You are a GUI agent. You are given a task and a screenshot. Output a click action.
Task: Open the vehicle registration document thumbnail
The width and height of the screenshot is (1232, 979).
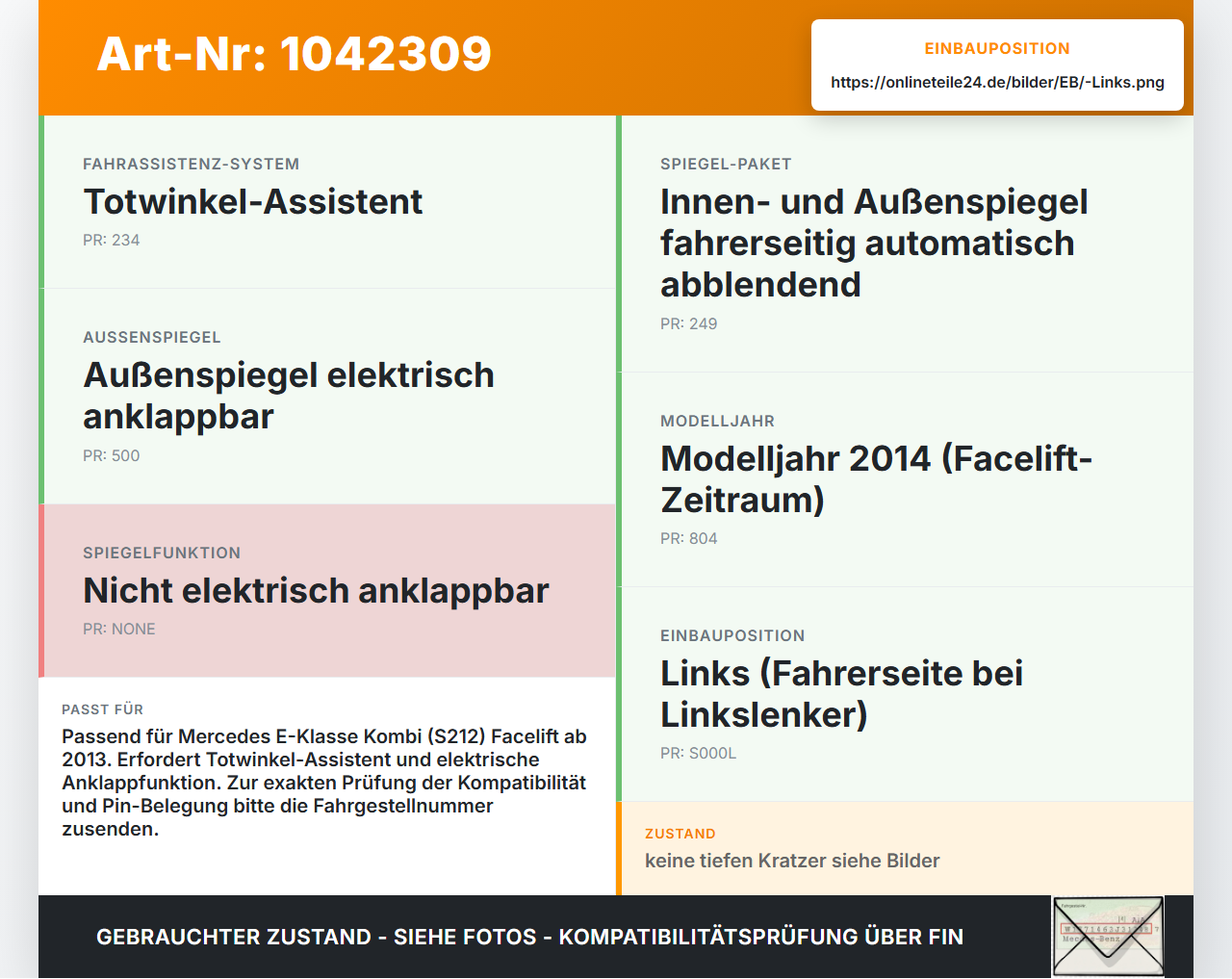[1109, 937]
